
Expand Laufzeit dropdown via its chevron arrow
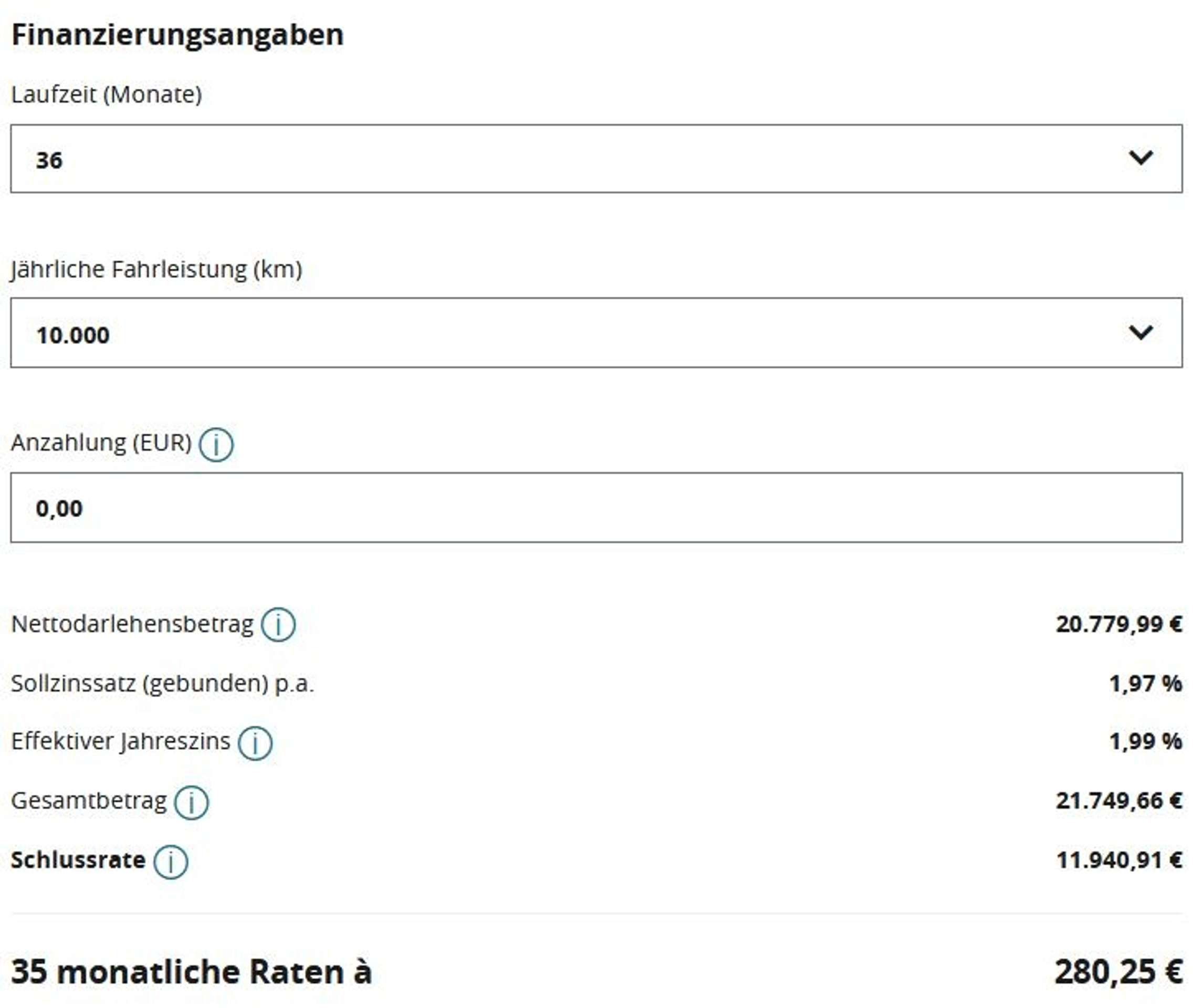[1142, 157]
